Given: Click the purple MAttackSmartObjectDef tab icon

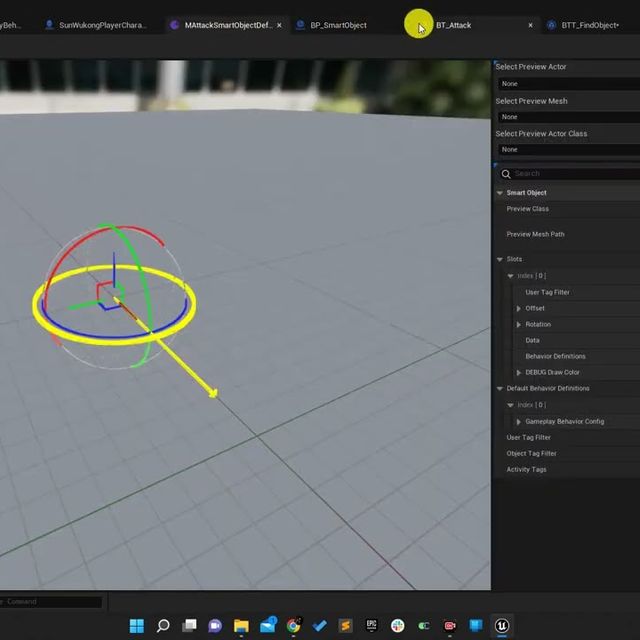Looking at the screenshot, I should [x=174, y=25].
